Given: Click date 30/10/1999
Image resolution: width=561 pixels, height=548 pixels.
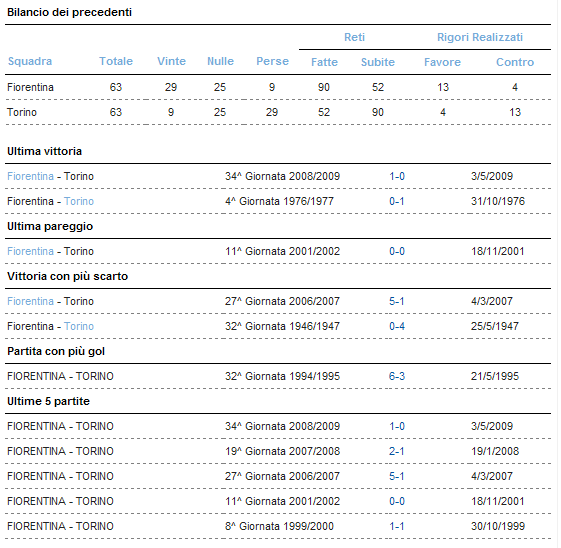Looking at the screenshot, I should point(498,527).
